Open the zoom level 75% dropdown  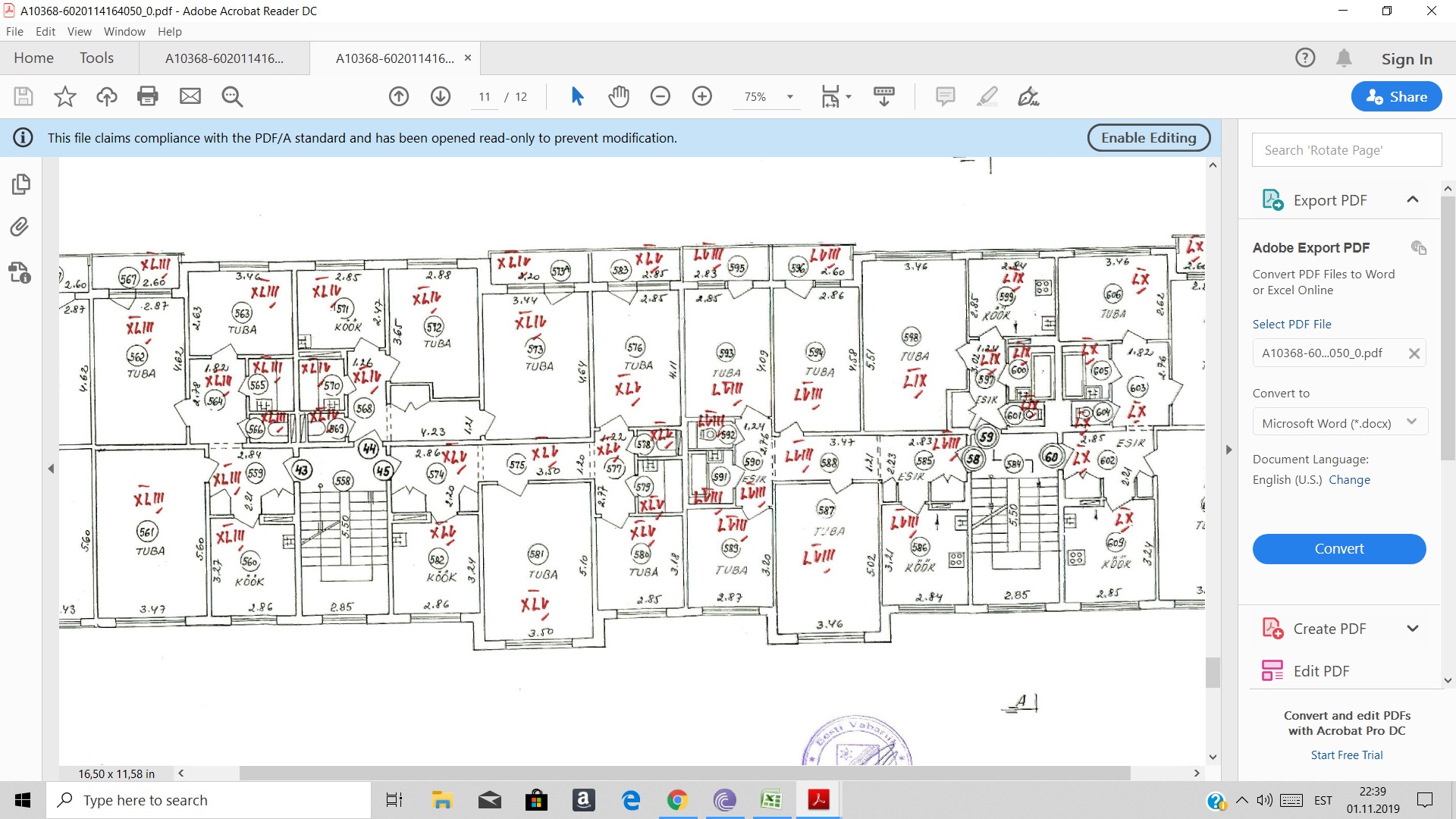[x=790, y=96]
